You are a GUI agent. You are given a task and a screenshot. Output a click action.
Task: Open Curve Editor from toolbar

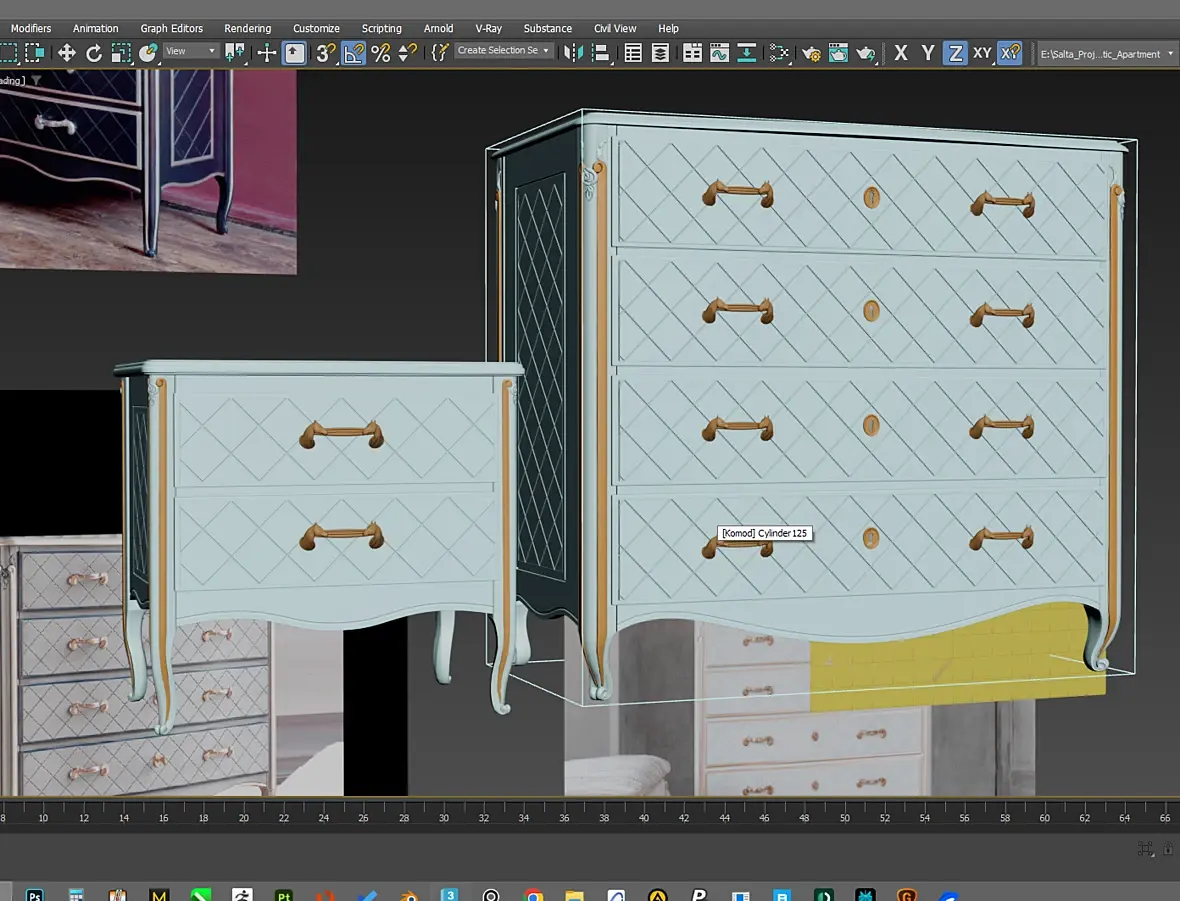(719, 53)
